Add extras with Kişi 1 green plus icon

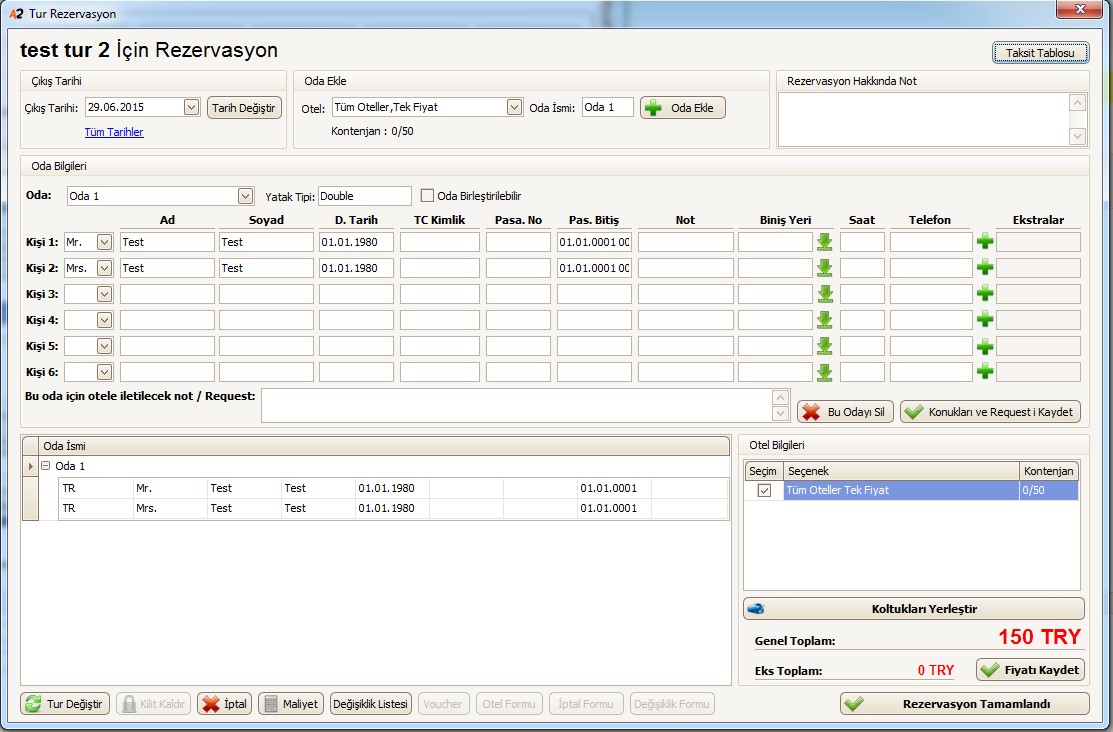coord(985,241)
